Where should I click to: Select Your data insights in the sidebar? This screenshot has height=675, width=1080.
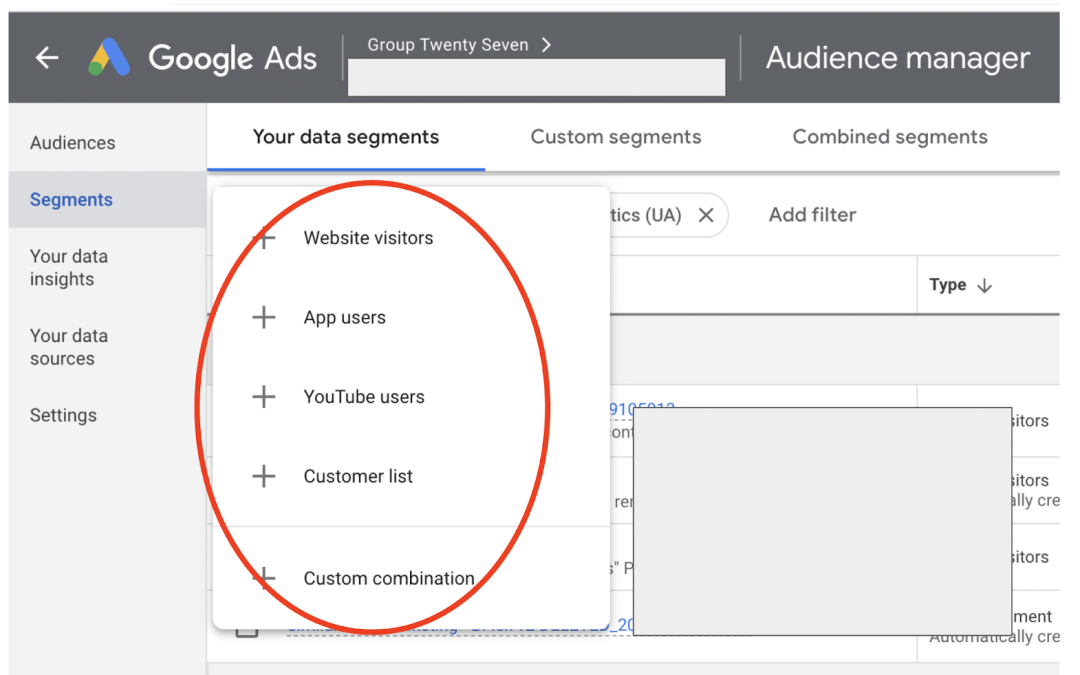point(69,267)
